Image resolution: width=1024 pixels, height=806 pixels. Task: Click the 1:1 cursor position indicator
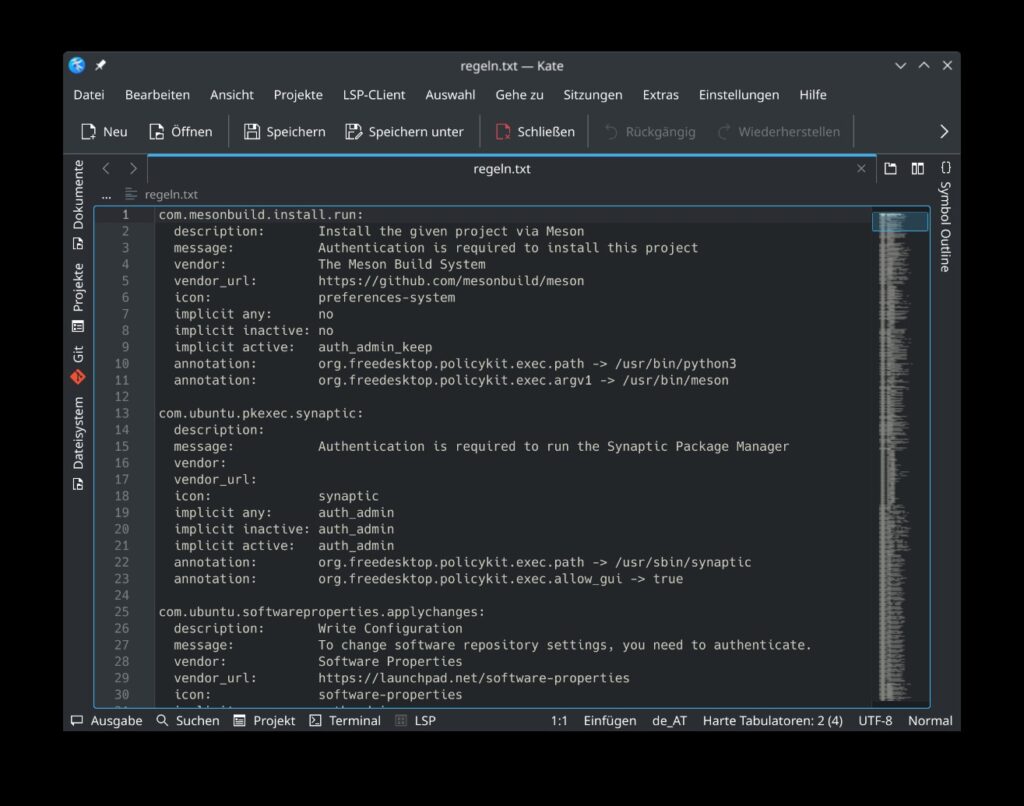point(559,720)
